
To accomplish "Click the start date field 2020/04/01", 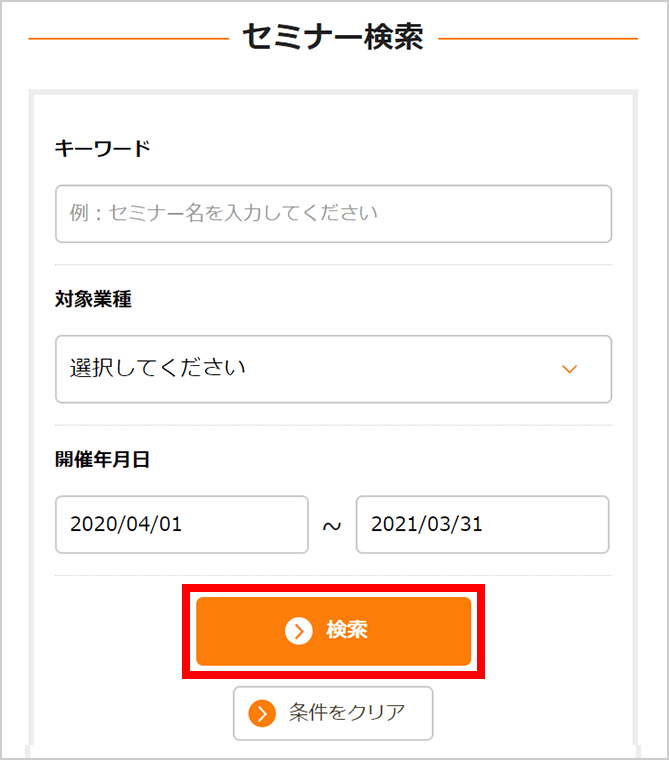I will [182, 524].
